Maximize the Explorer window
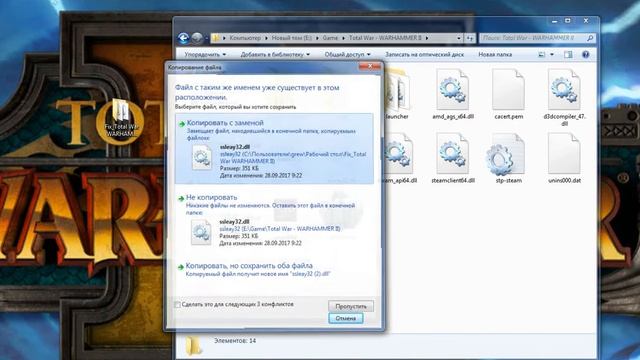Viewport: 640px width, 360px height. [568, 20]
